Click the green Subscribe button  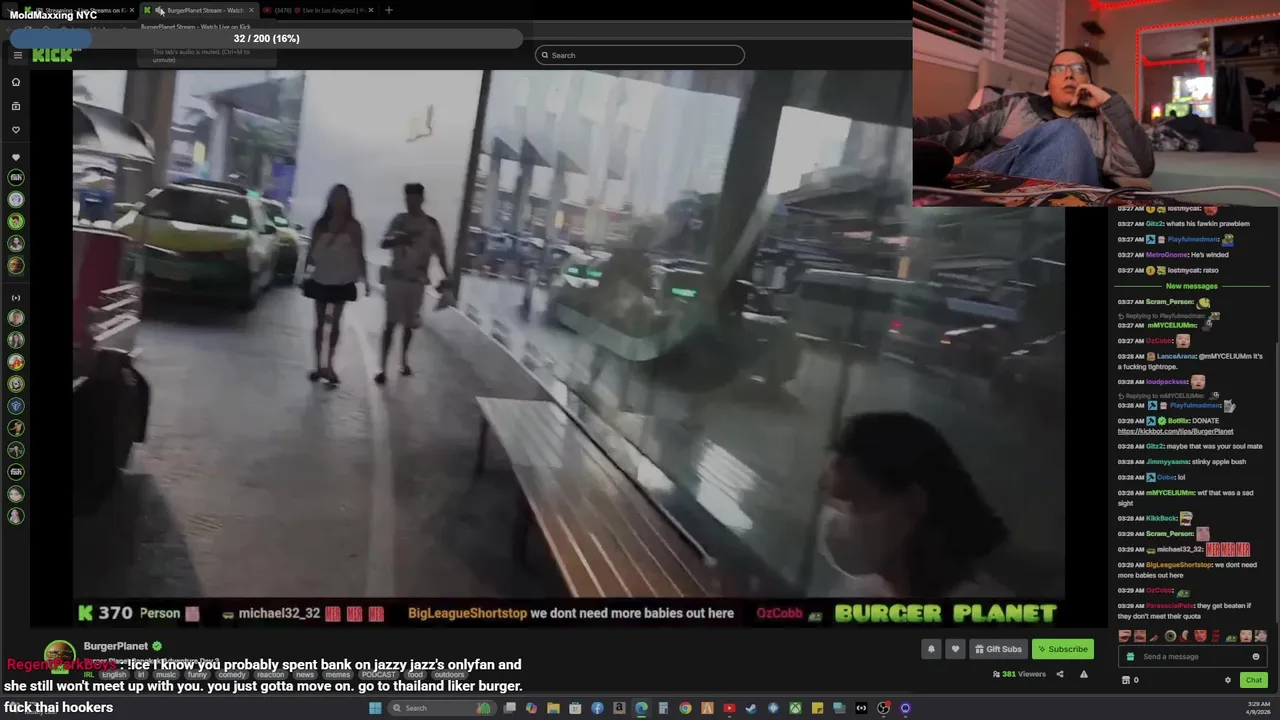click(x=1062, y=649)
